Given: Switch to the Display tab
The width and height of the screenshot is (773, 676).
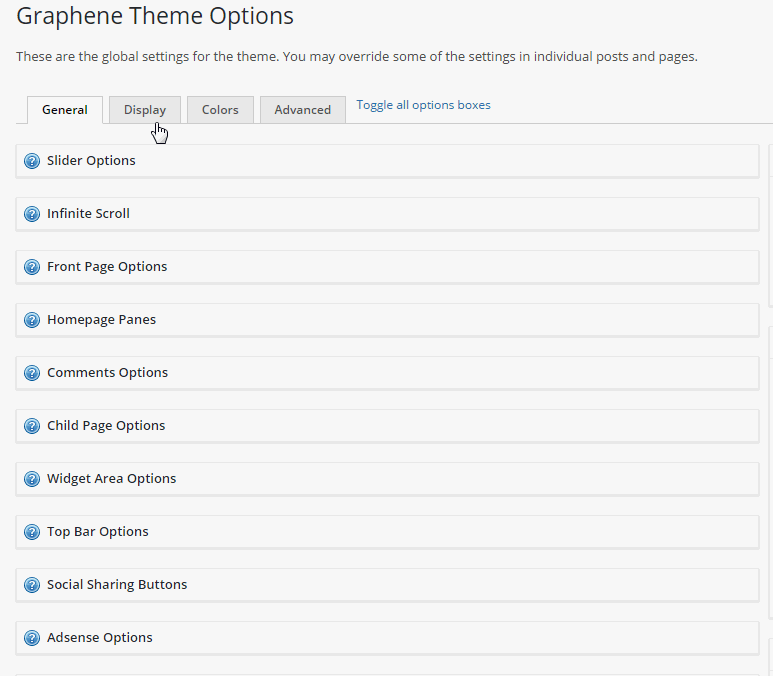Looking at the screenshot, I should pos(145,110).
